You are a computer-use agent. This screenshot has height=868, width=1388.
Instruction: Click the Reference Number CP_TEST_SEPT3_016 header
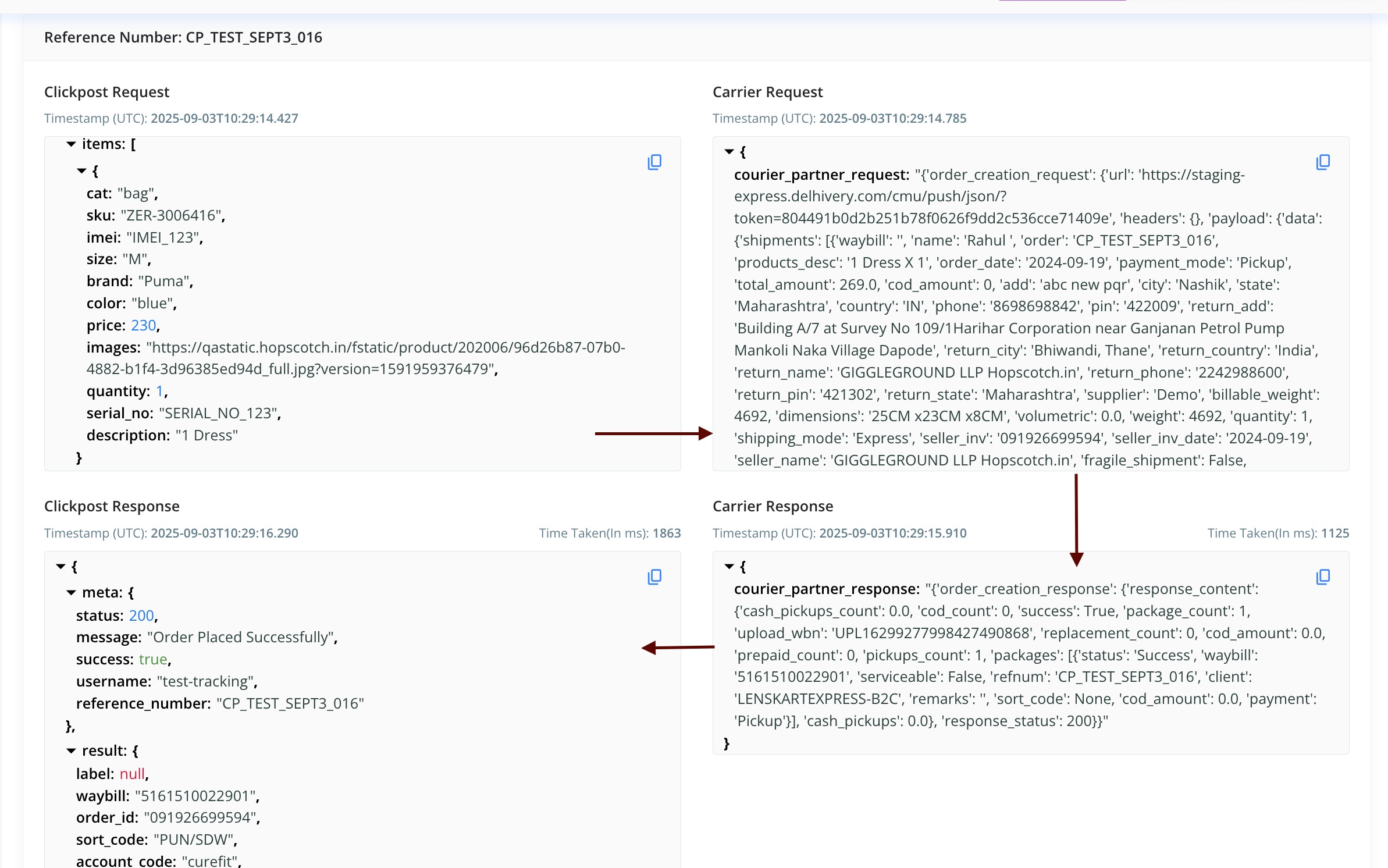[183, 38]
